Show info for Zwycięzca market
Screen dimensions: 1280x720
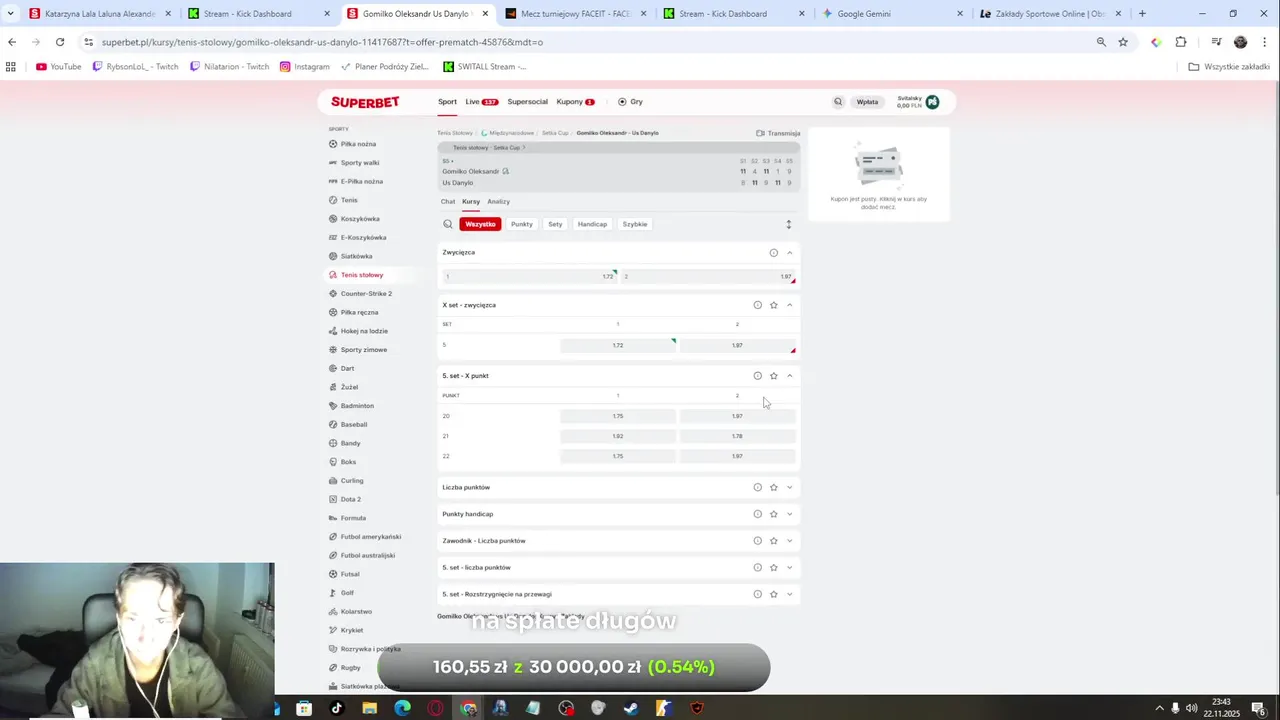(x=773, y=253)
